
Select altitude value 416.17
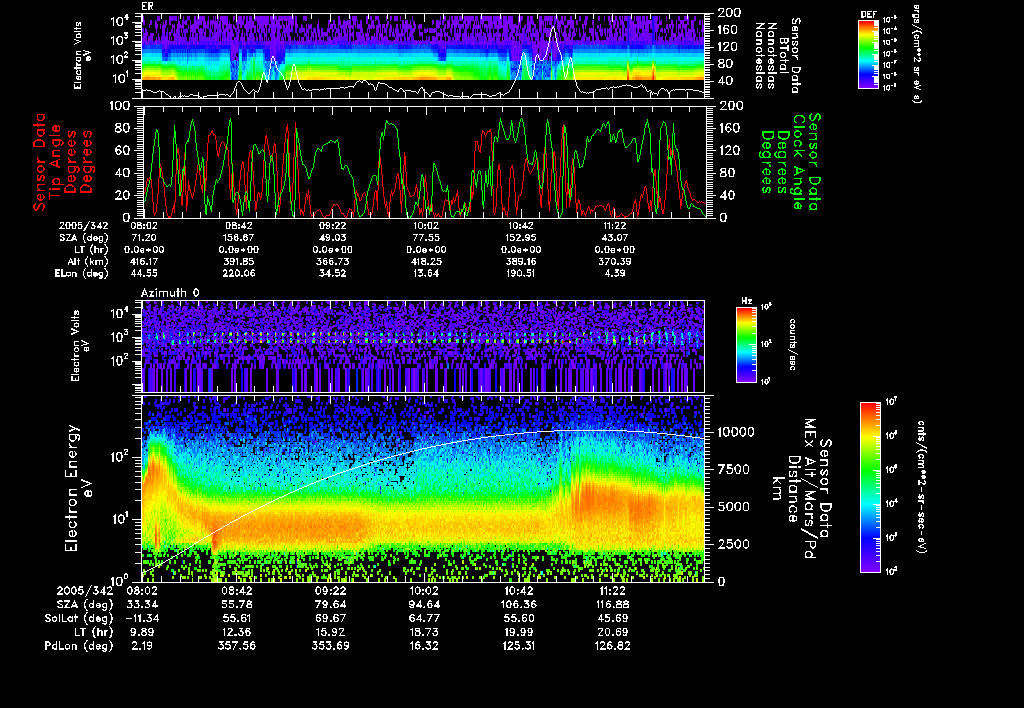(x=144, y=261)
